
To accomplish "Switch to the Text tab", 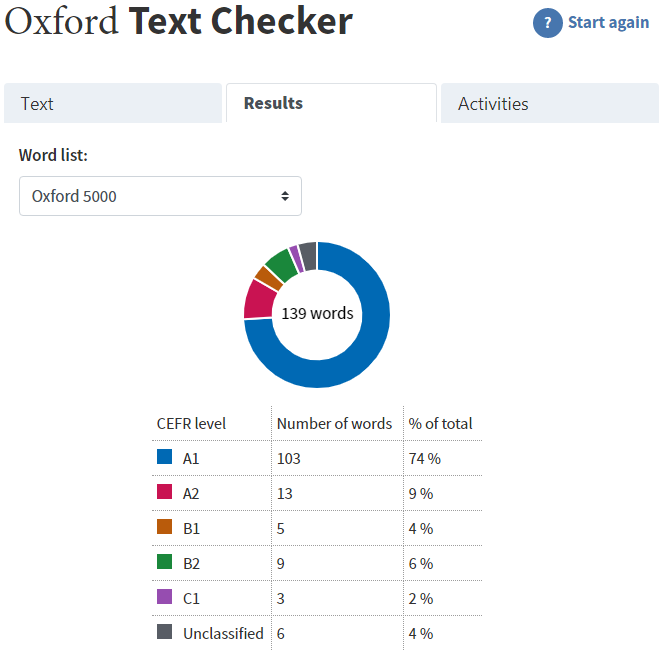I will pyautogui.click(x=112, y=104).
